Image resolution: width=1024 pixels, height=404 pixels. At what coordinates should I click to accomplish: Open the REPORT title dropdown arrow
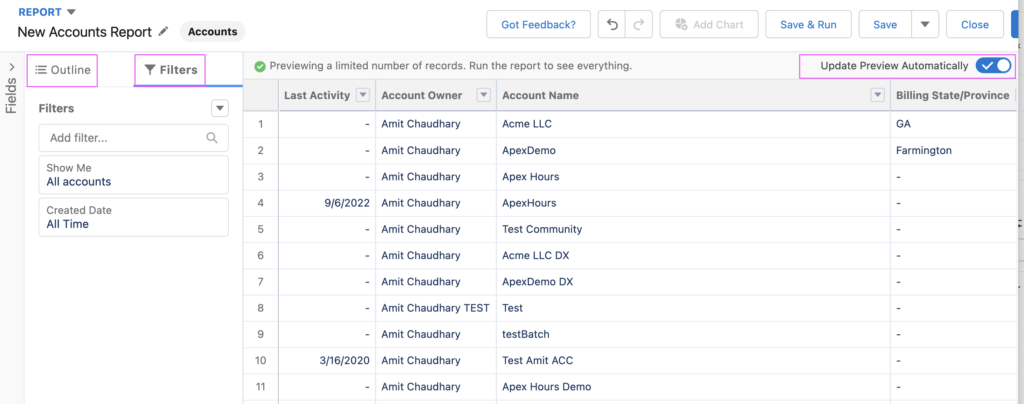[x=71, y=12]
